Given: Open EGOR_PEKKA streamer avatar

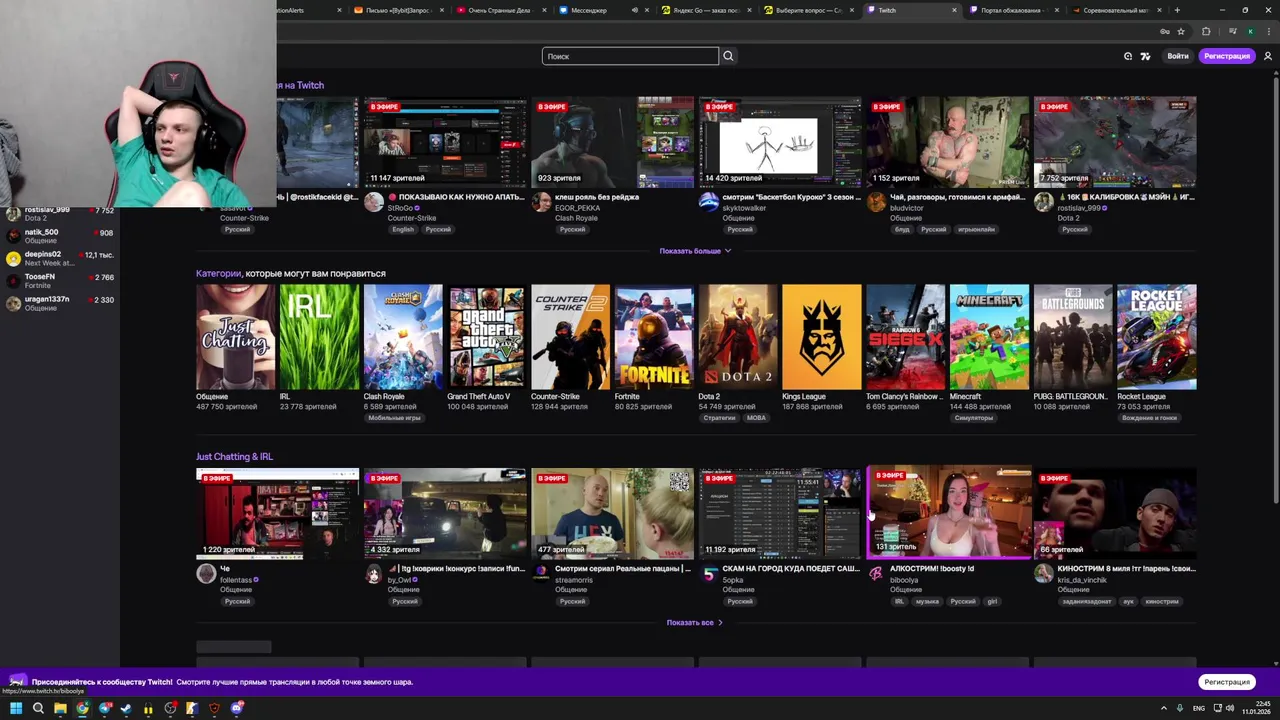Looking at the screenshot, I should tap(541, 202).
